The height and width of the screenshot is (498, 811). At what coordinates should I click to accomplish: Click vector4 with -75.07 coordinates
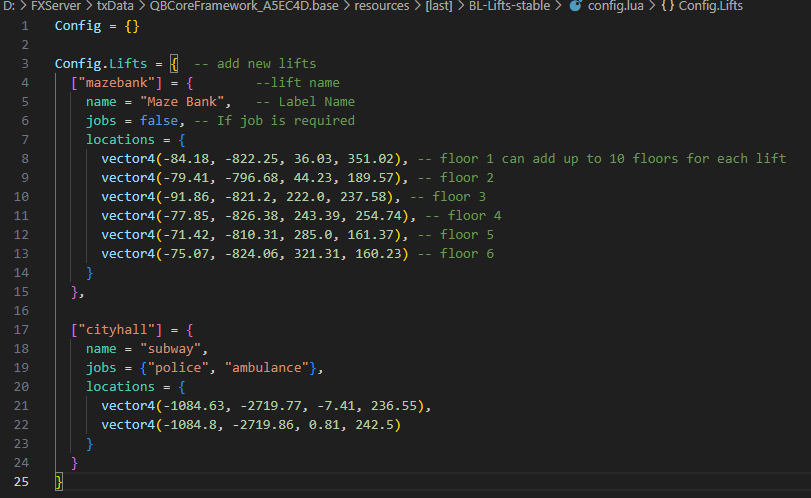255,254
